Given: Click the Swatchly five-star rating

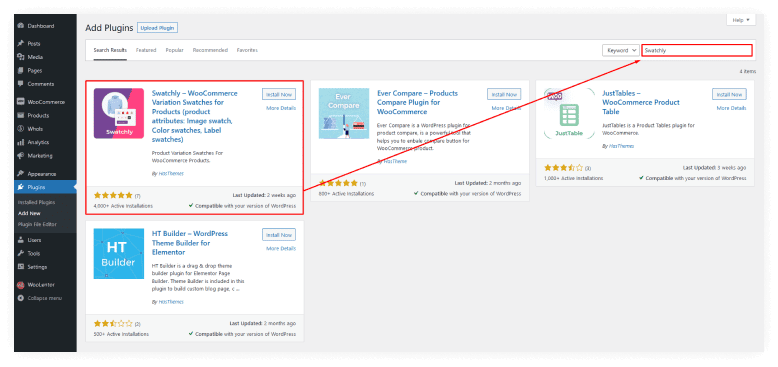Looking at the screenshot, I should (113, 195).
